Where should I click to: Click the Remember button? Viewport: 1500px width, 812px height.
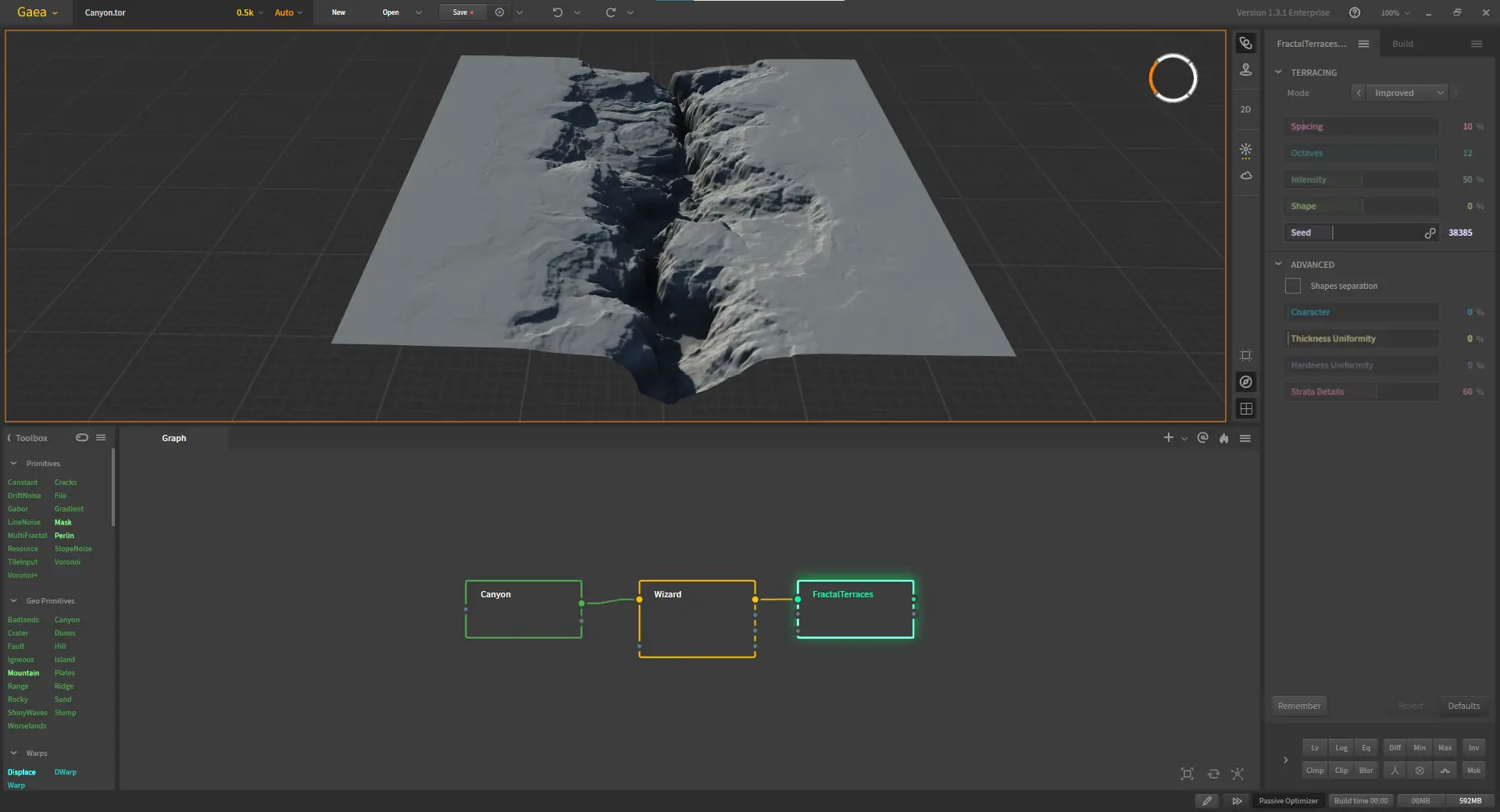tap(1298, 706)
